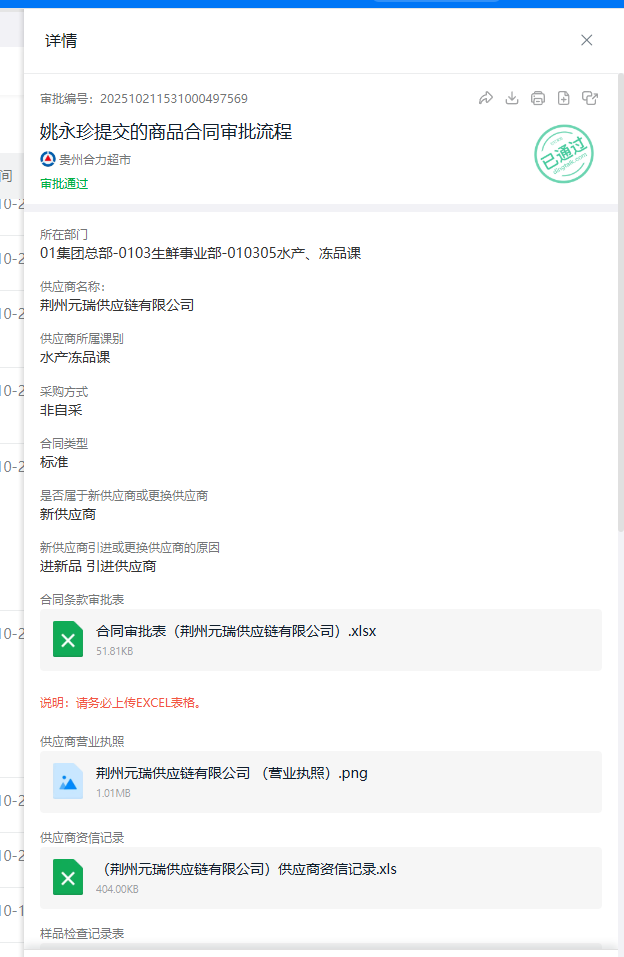
Task: Click the image icon of 营业执照 file
Action: tap(68, 782)
